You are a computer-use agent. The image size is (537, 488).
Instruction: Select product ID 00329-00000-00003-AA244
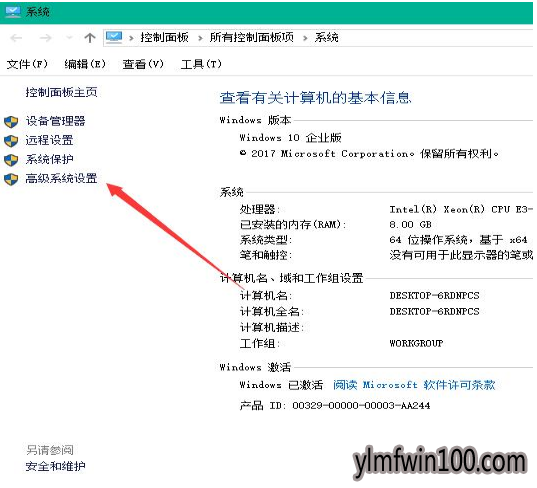tap(361, 405)
